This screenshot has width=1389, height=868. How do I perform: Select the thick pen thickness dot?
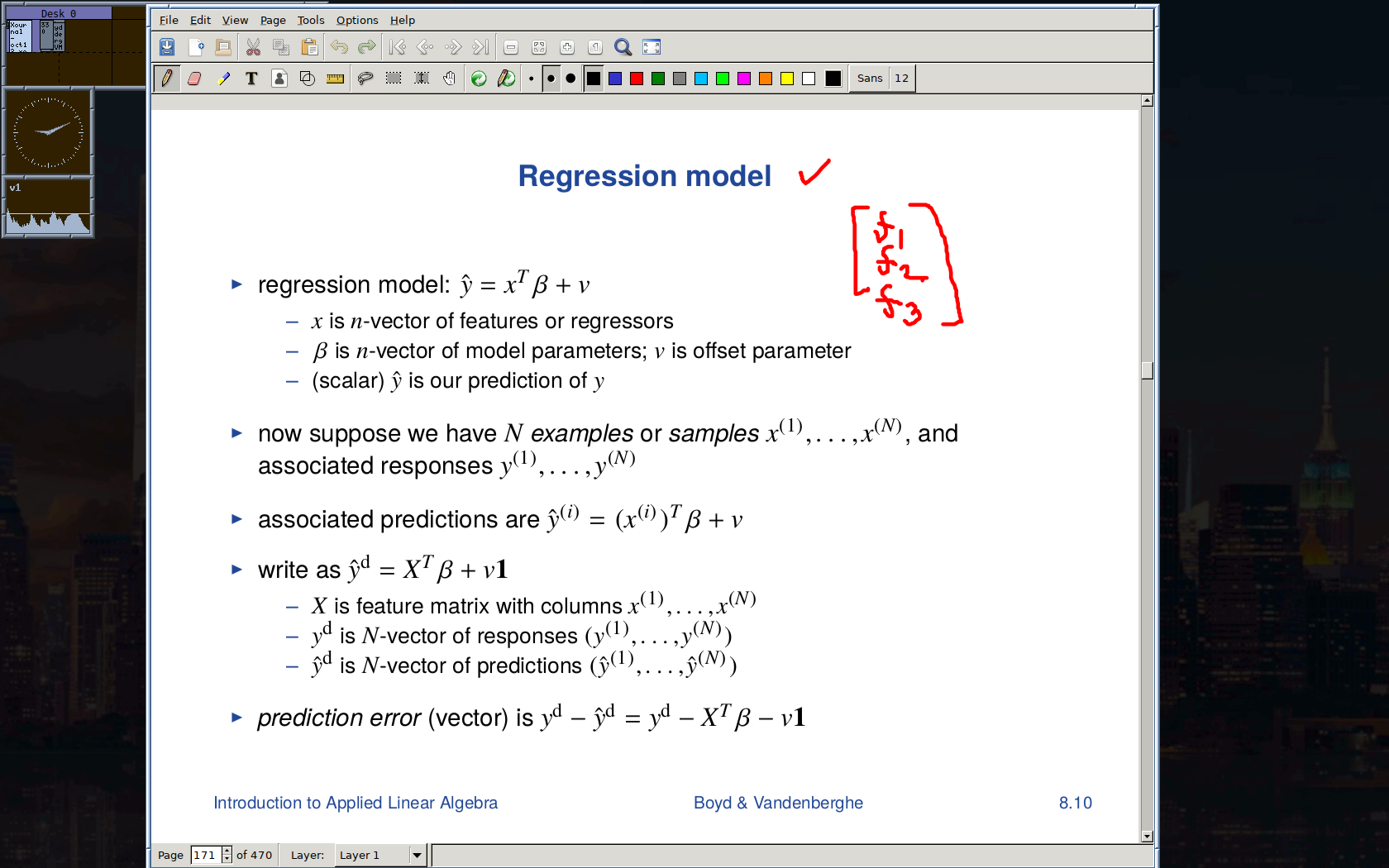[570, 79]
